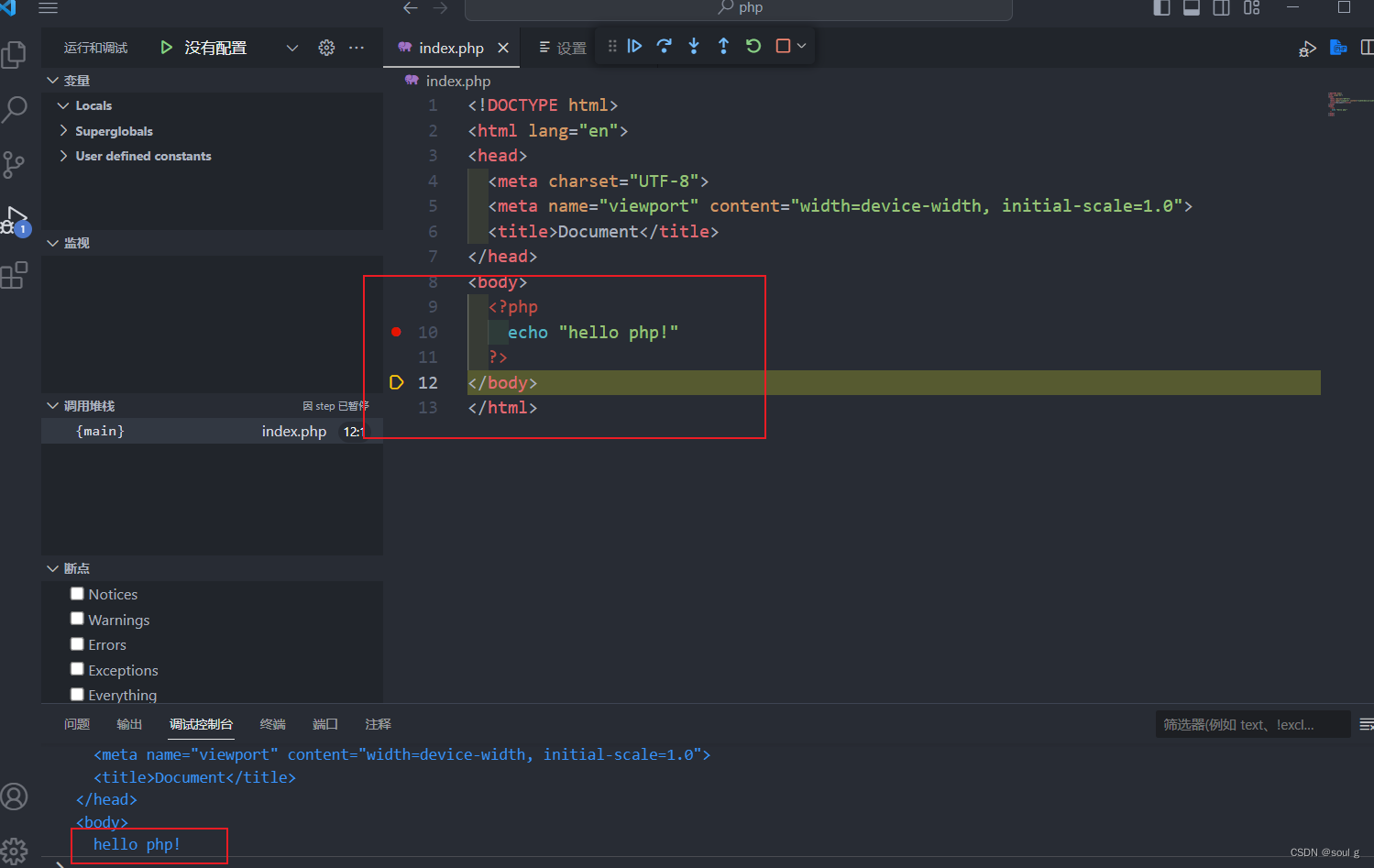
Task: Toggle the secondary side bar layout icon
Action: point(1222,7)
